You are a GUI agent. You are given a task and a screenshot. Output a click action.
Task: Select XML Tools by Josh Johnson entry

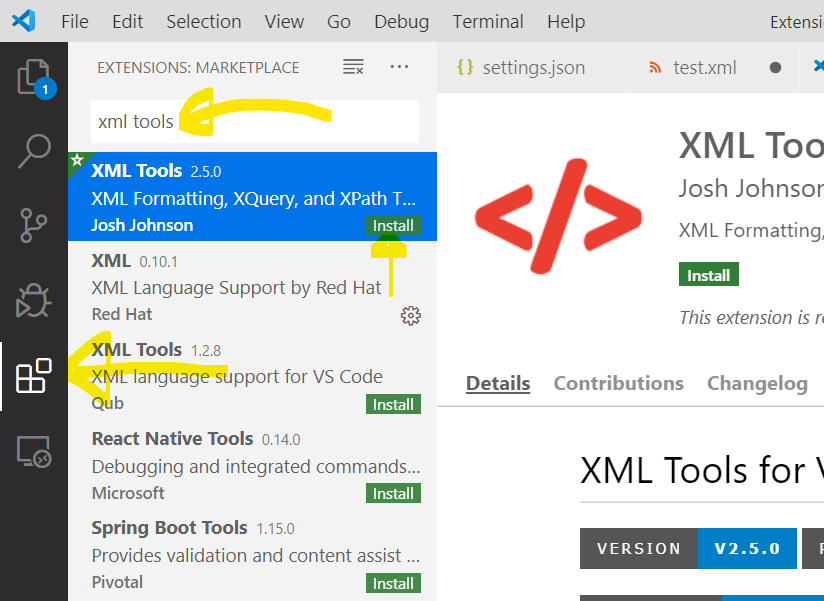252,196
